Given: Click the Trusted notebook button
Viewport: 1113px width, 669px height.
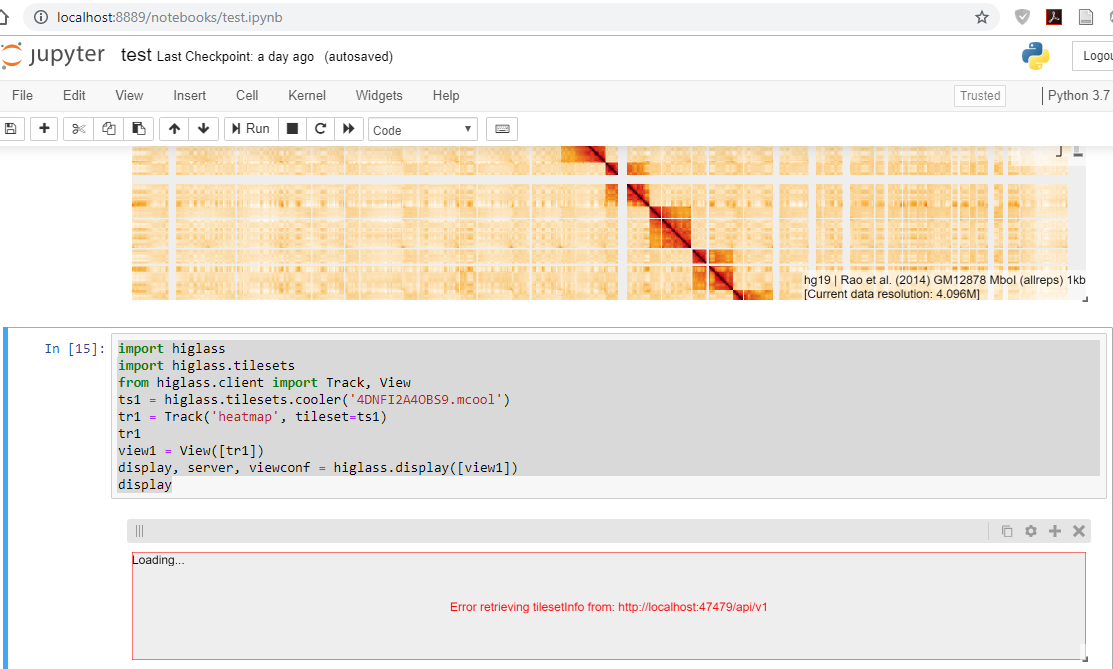Looking at the screenshot, I should 979,95.
